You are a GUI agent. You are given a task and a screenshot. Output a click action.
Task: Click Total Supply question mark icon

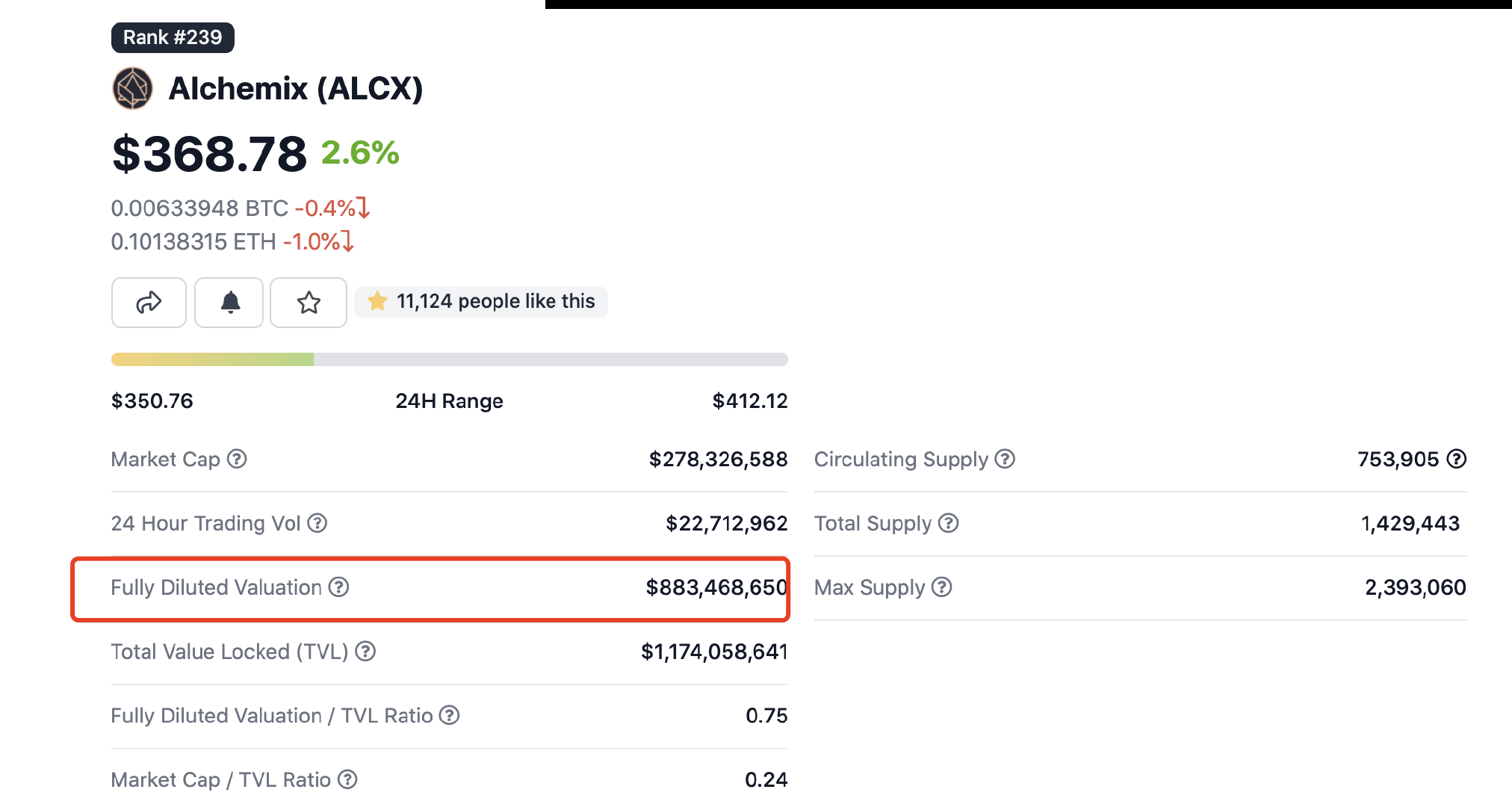949,523
